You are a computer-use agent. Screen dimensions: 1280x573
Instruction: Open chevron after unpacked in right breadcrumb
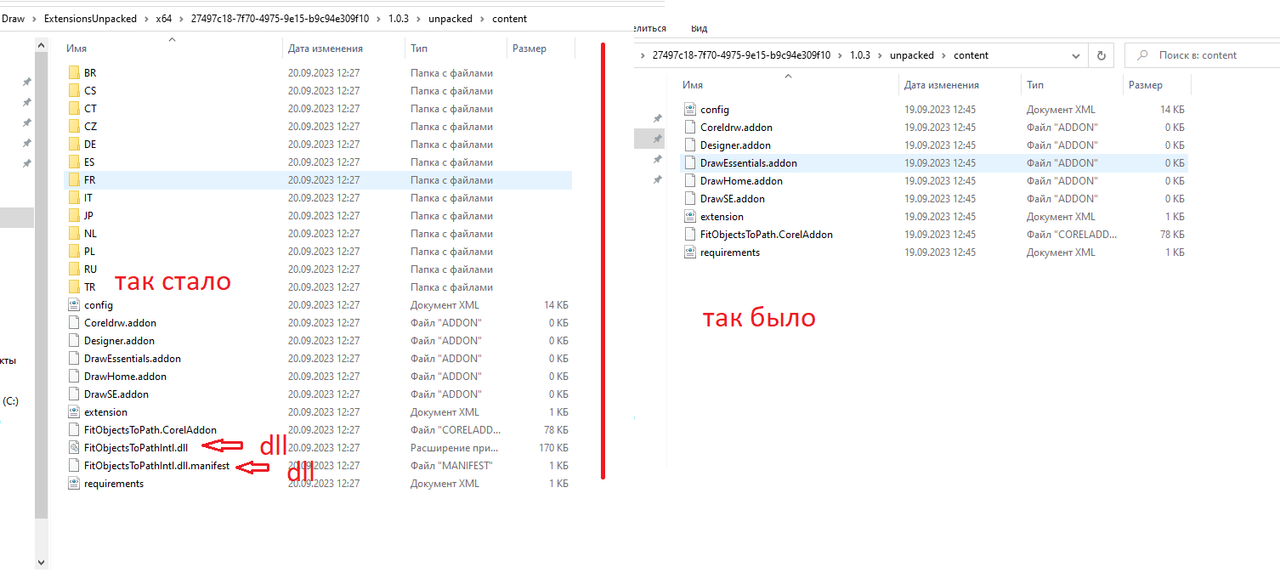pos(944,56)
